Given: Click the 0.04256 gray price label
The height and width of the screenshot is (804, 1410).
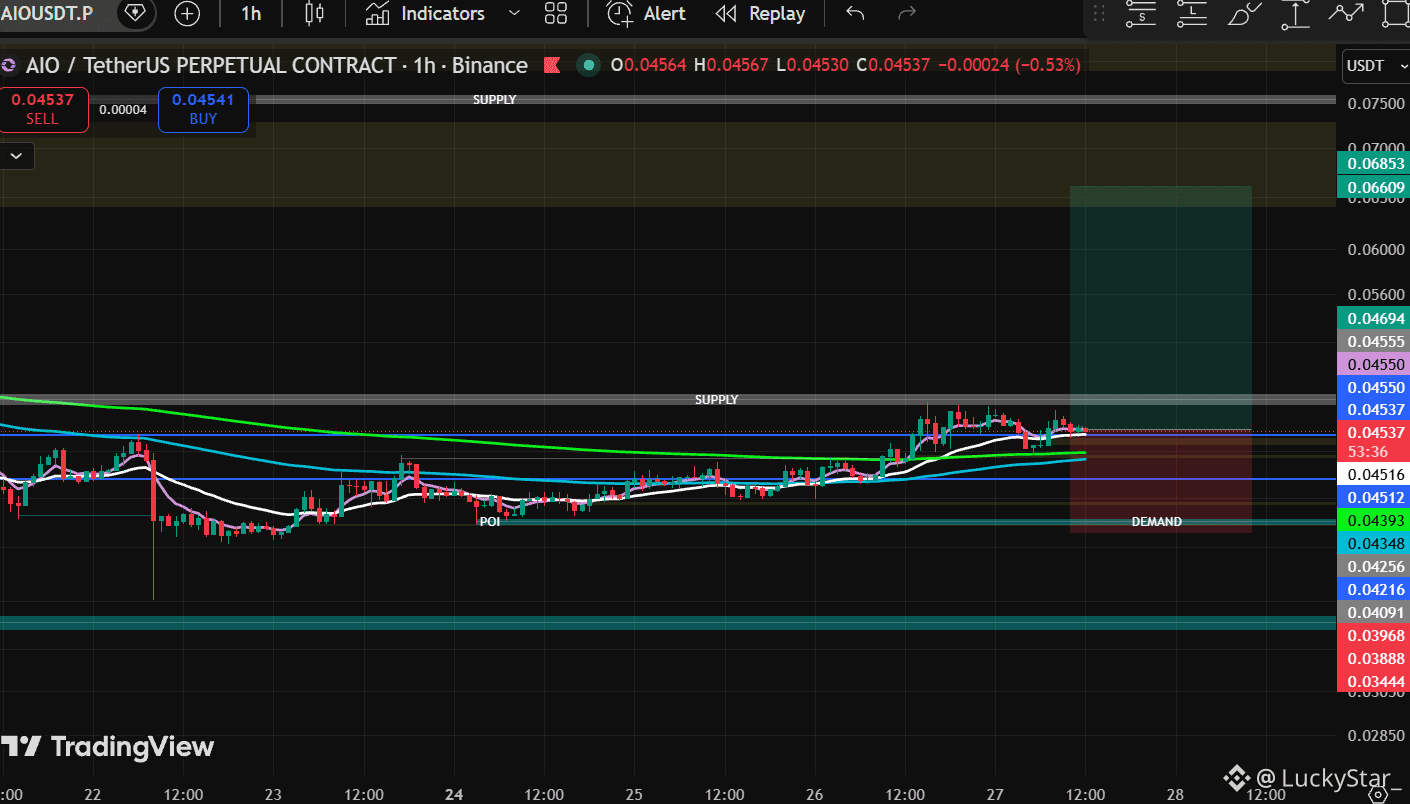Looking at the screenshot, I should 1376,566.
